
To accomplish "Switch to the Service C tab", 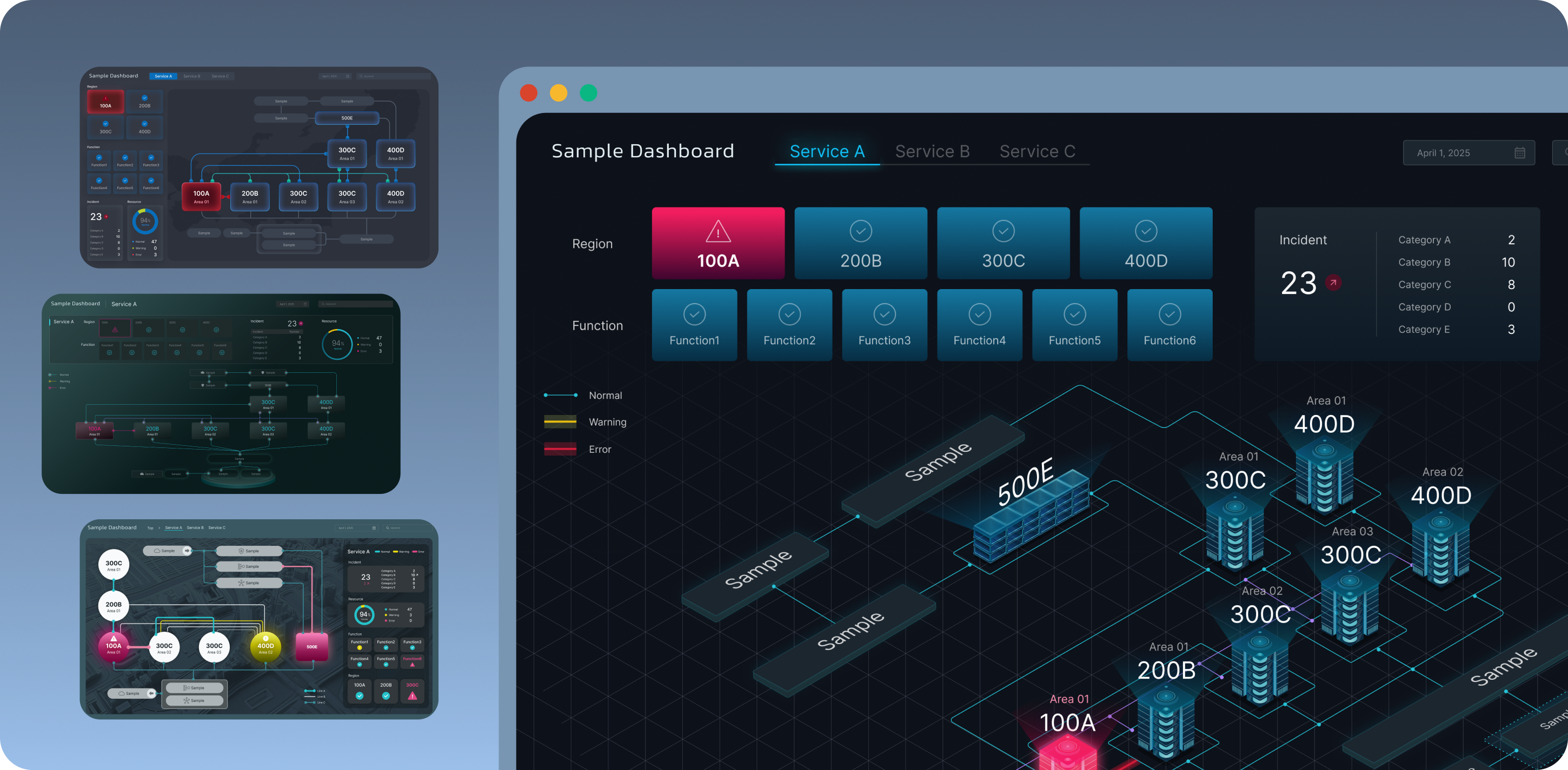I will (x=1037, y=151).
